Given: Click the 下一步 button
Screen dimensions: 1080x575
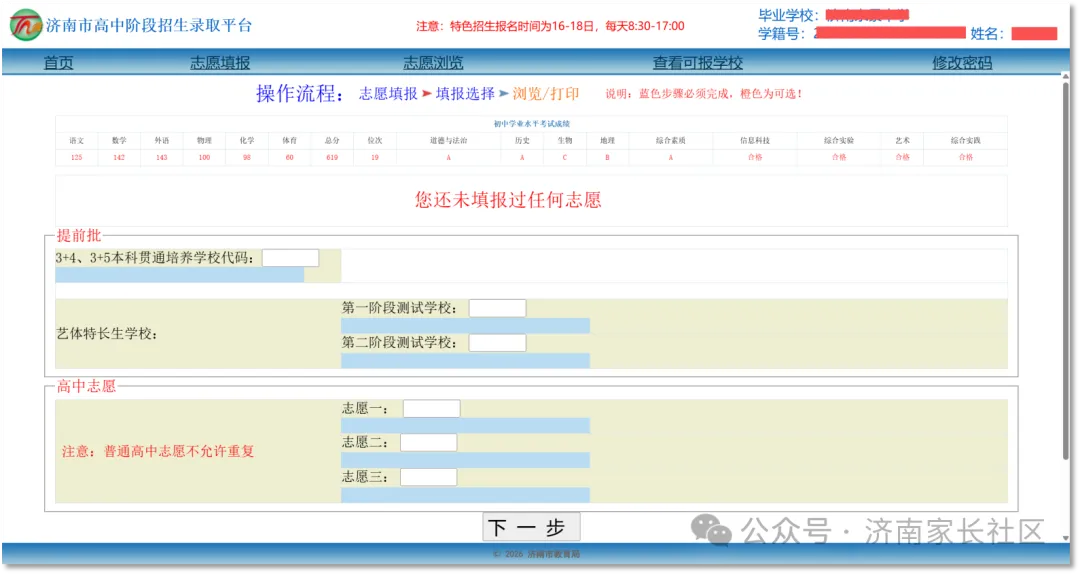Looking at the screenshot, I should tap(530, 527).
